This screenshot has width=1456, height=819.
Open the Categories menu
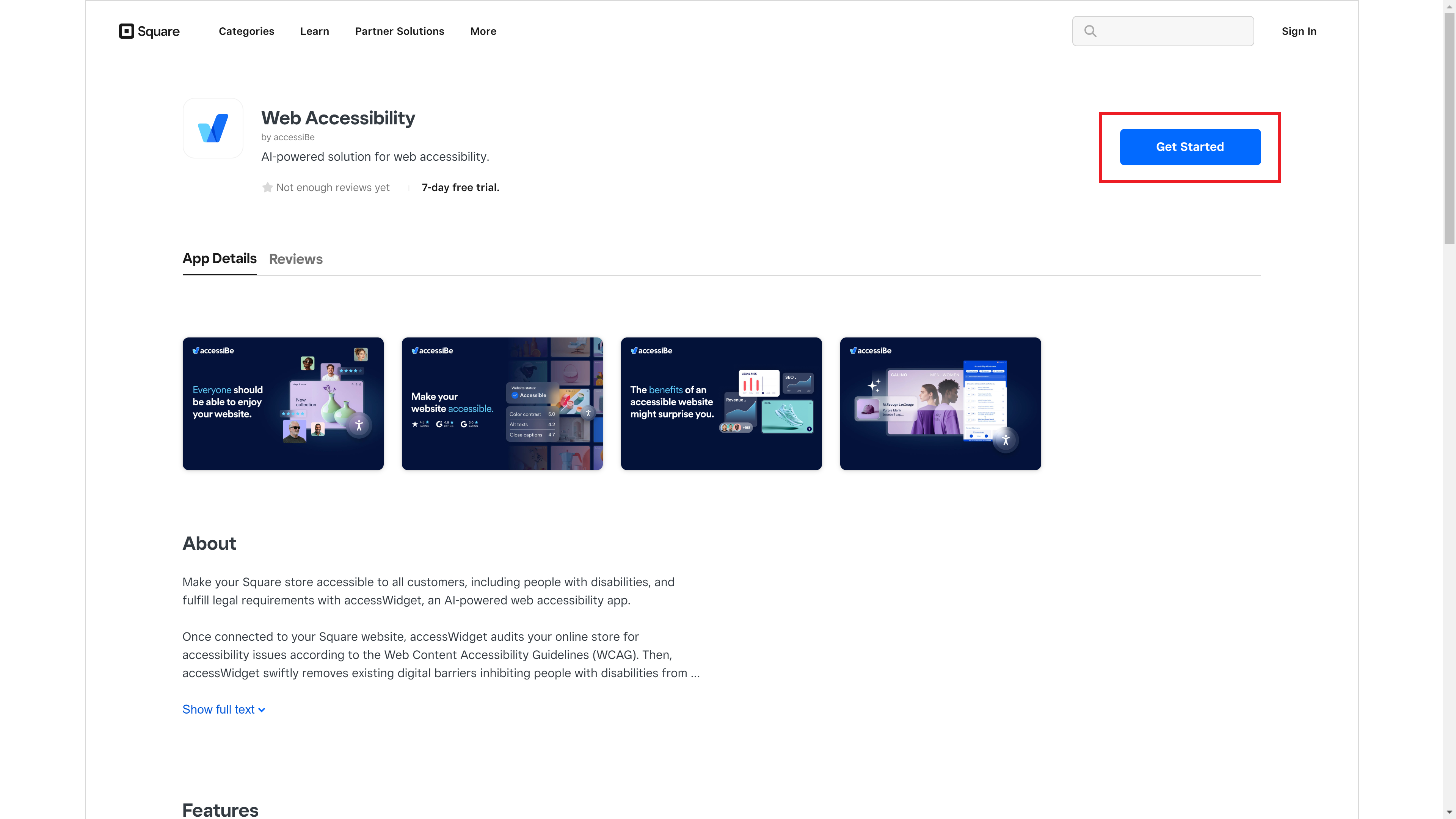pos(246,31)
